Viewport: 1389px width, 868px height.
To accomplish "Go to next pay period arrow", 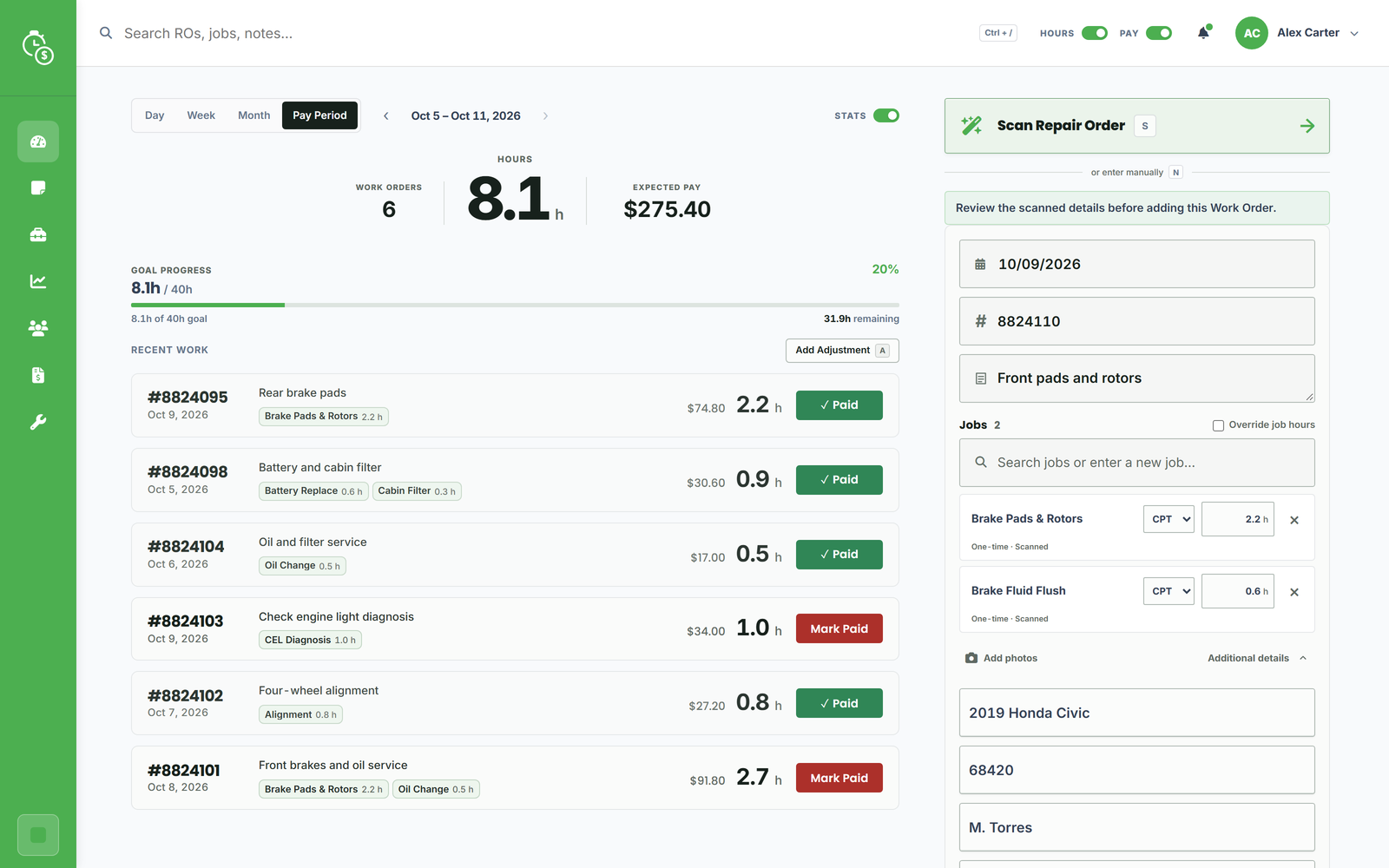I will (545, 115).
